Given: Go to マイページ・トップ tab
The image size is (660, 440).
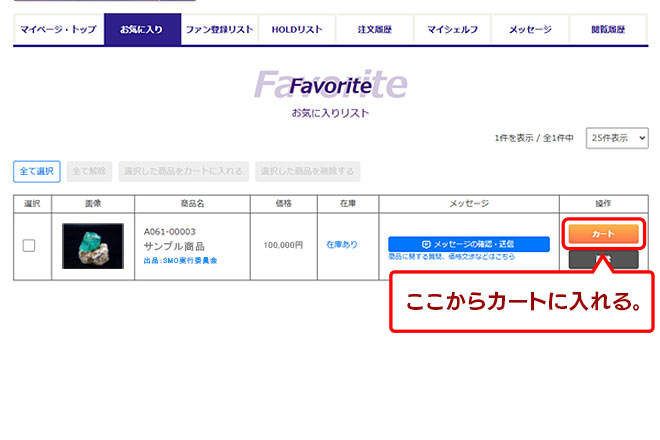Looking at the screenshot, I should [58, 30].
